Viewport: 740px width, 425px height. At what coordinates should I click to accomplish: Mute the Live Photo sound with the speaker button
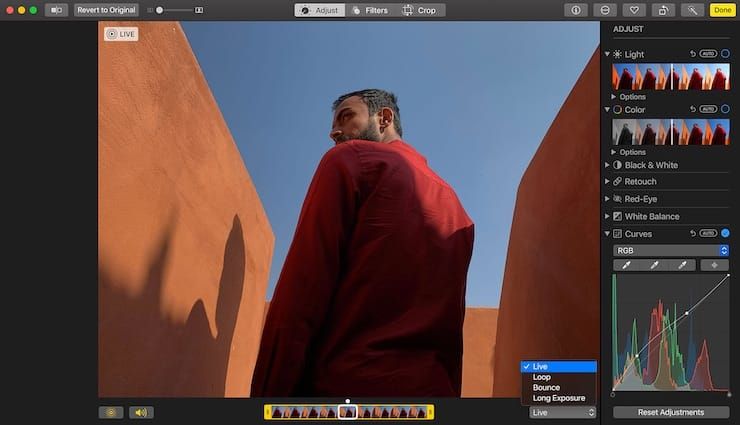(x=141, y=412)
